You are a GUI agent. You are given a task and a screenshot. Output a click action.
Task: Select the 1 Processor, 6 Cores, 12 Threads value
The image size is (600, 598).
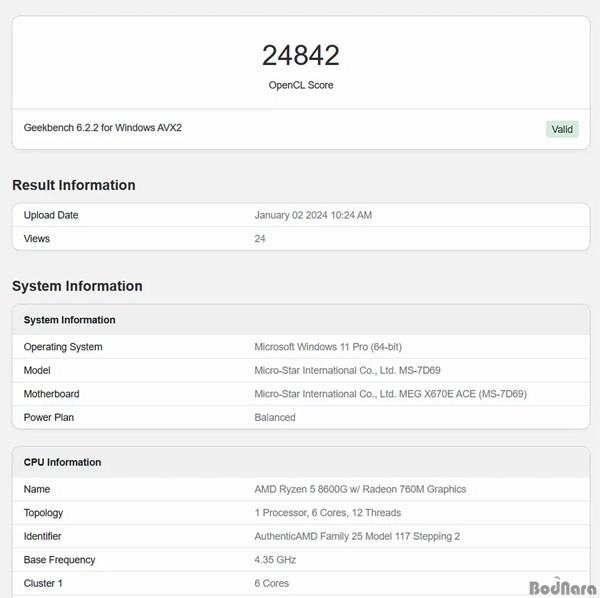328,513
